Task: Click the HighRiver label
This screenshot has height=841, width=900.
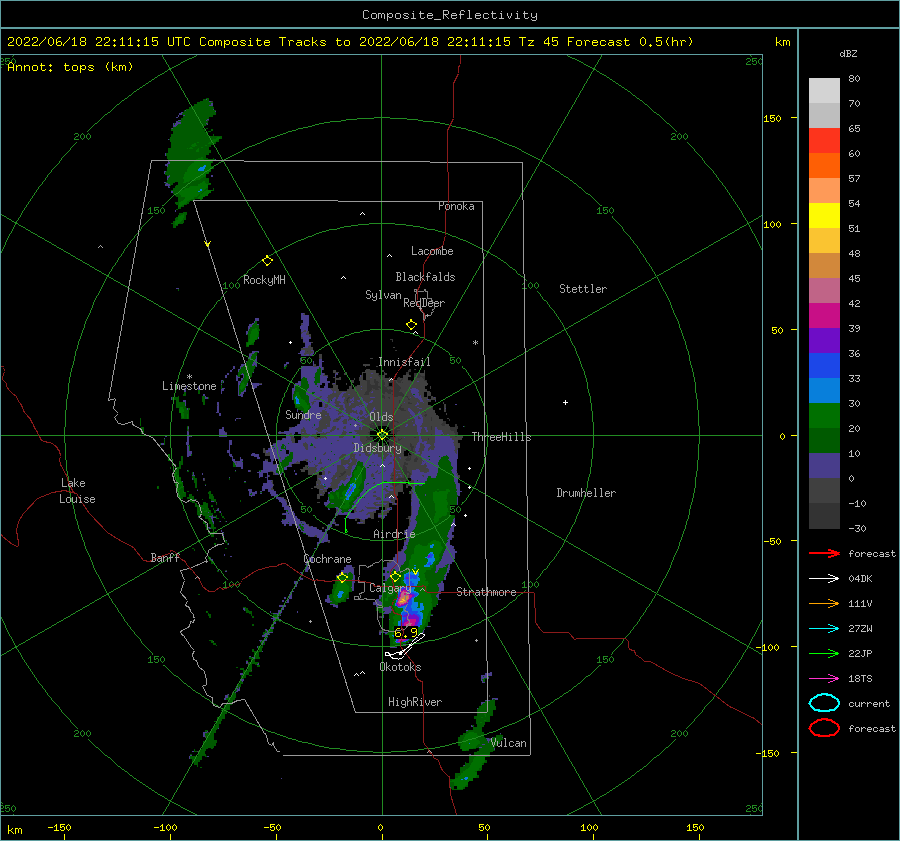Action: pyautogui.click(x=415, y=702)
